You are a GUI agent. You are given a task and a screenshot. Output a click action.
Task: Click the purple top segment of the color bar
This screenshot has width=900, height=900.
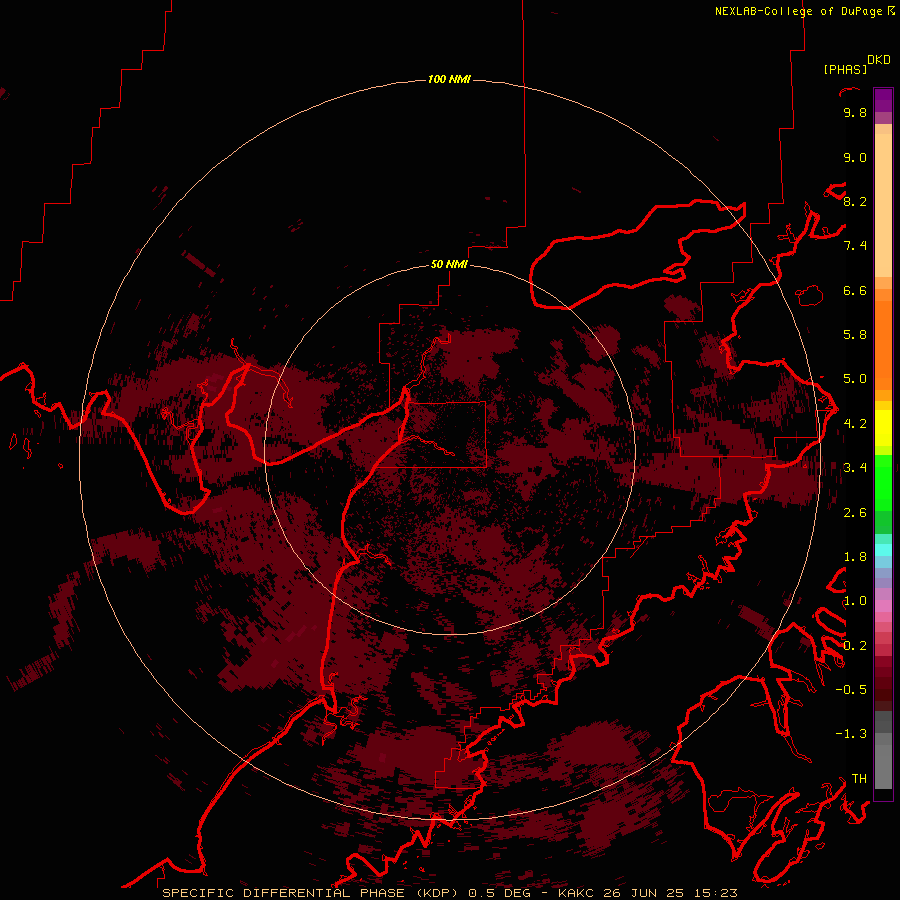tap(883, 100)
